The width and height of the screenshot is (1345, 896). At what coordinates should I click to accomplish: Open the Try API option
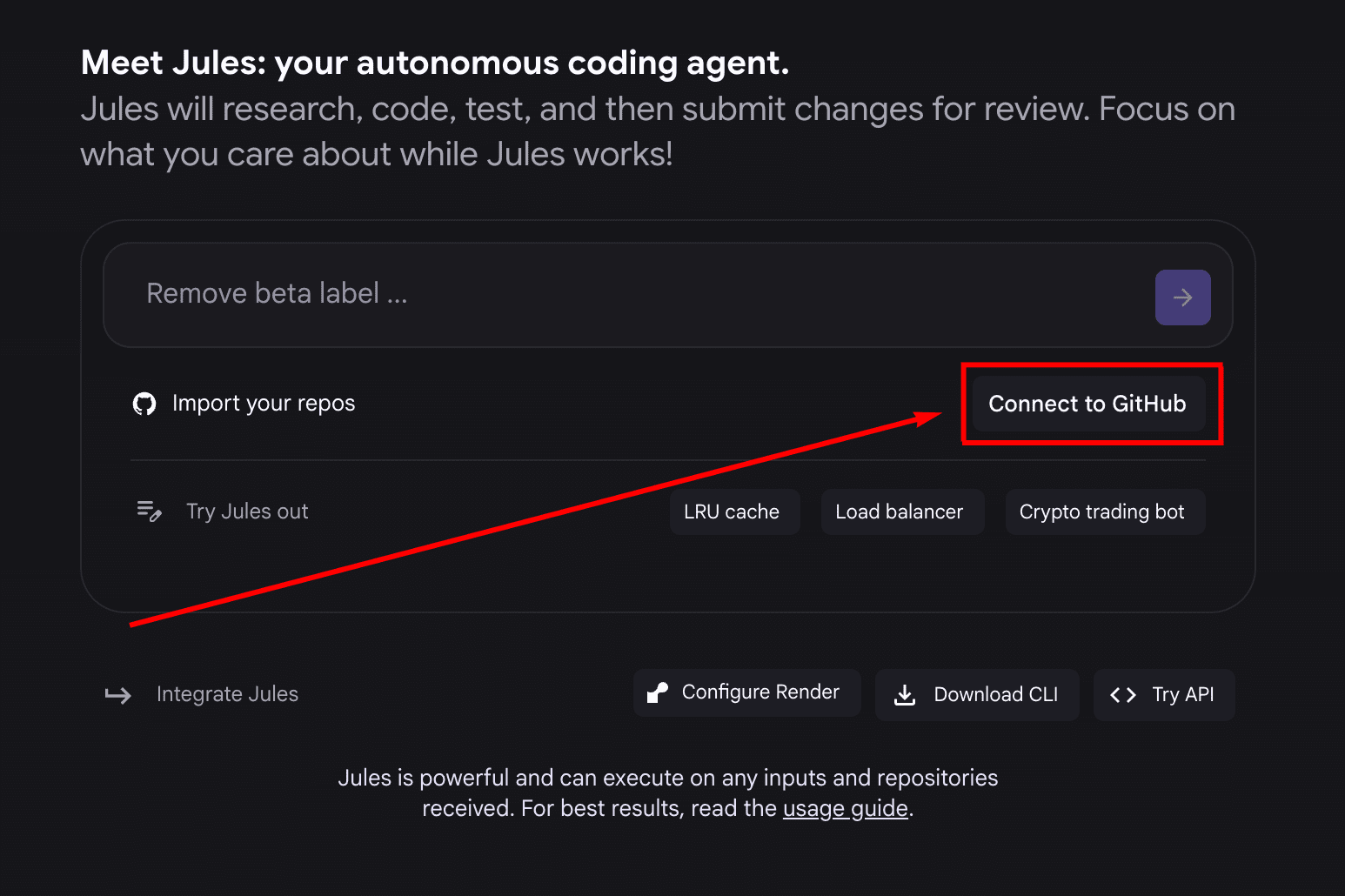click(x=1163, y=694)
